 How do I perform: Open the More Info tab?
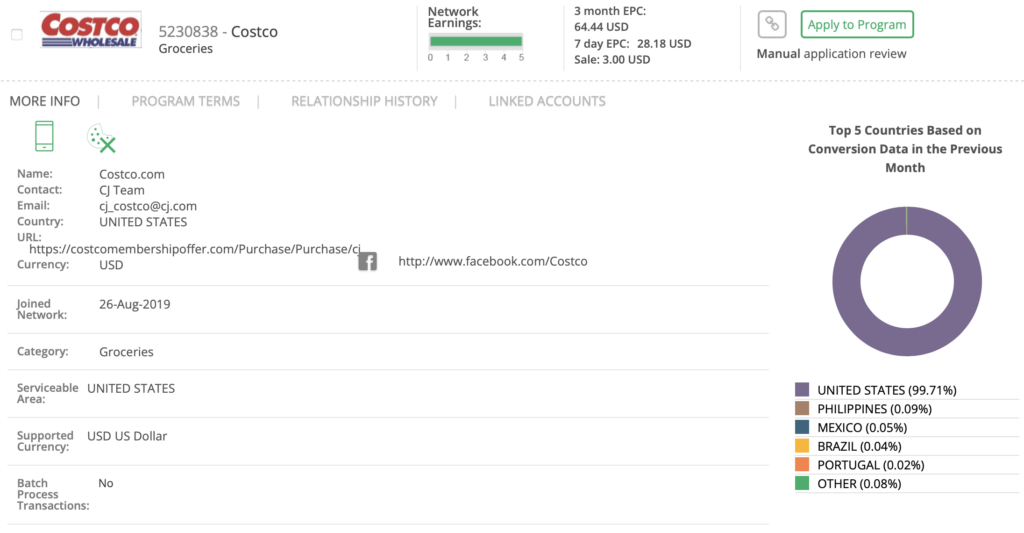[x=44, y=101]
